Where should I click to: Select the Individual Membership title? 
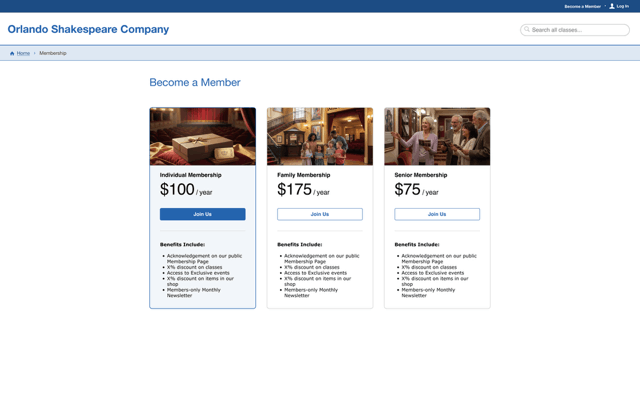[x=191, y=175]
